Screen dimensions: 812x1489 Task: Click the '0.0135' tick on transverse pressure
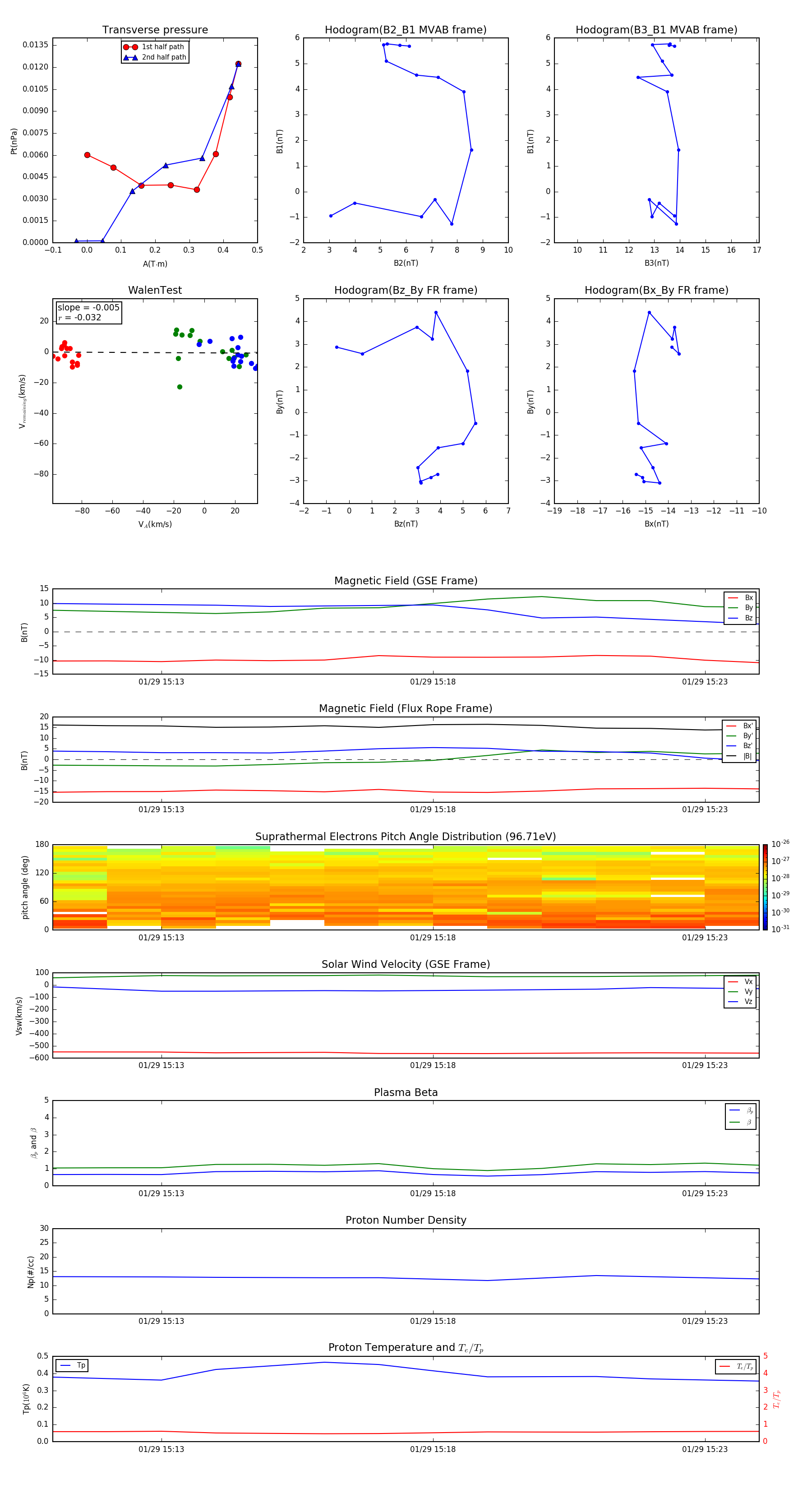[35, 45]
